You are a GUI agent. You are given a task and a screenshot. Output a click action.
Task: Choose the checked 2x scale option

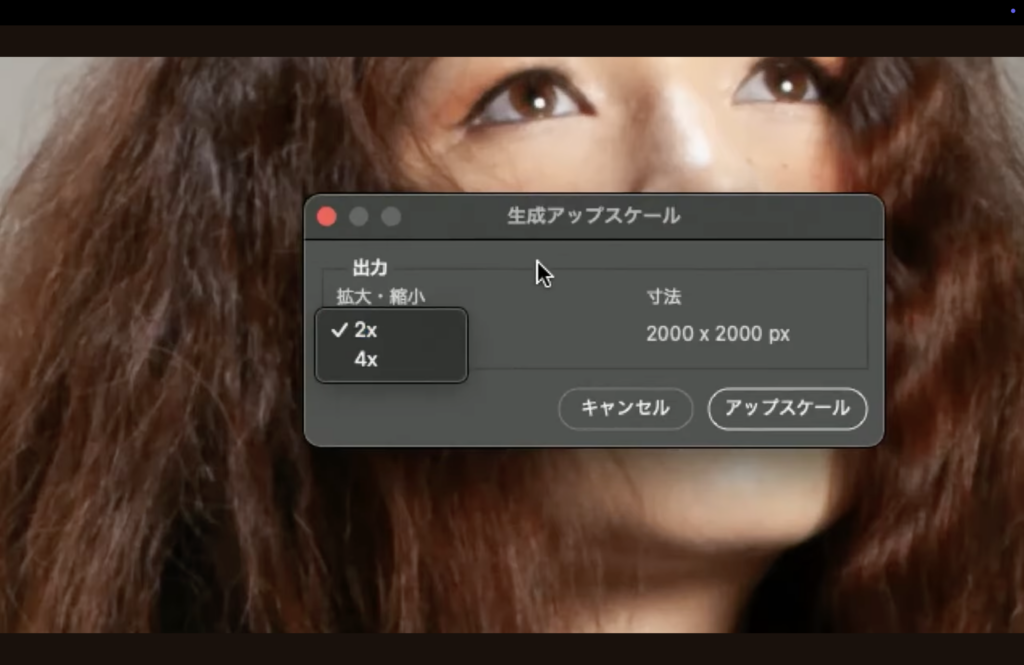pos(366,331)
